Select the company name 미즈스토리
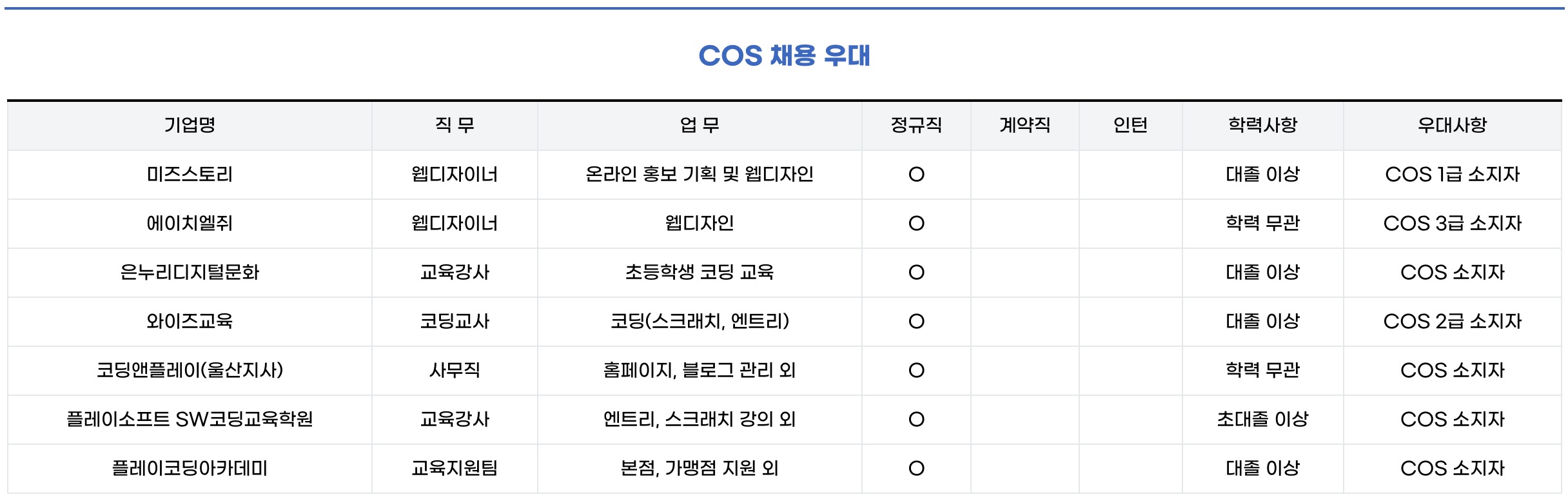This screenshot has height=499, width=1568. point(190,174)
